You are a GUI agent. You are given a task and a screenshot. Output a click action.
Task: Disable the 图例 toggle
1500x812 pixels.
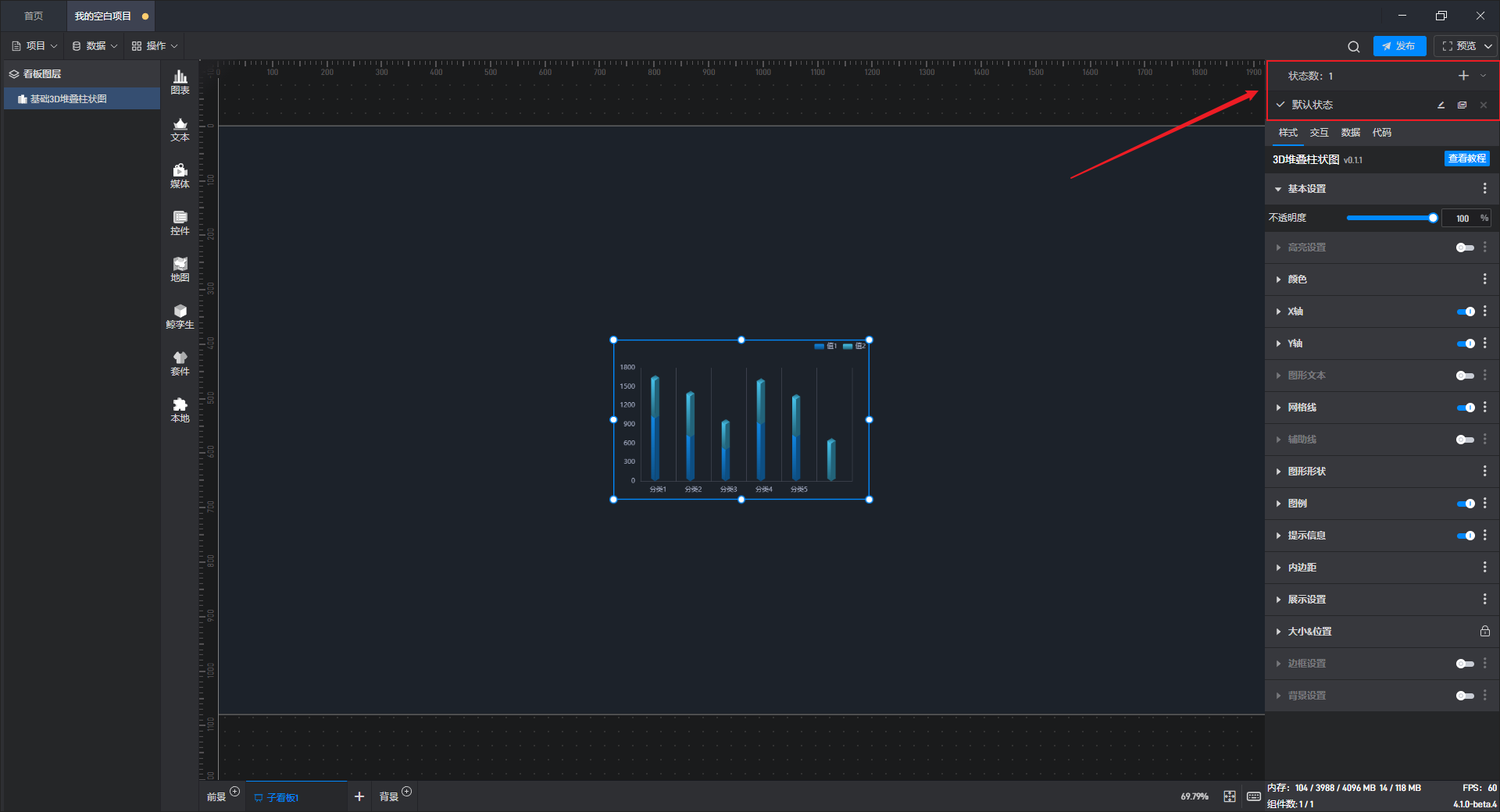click(x=1466, y=504)
